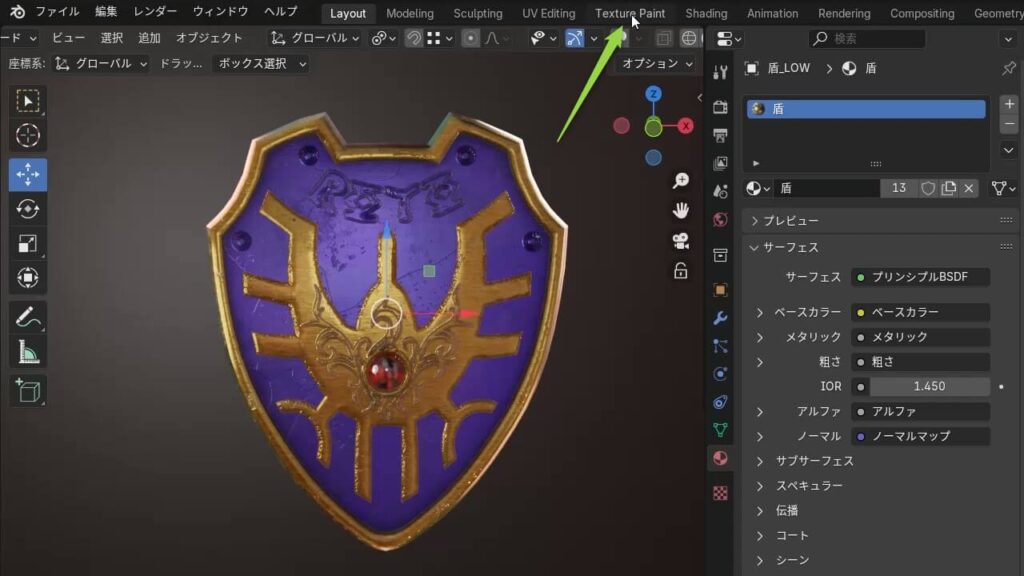Open the transform orientation グローバル dropdown in header

click(315, 39)
